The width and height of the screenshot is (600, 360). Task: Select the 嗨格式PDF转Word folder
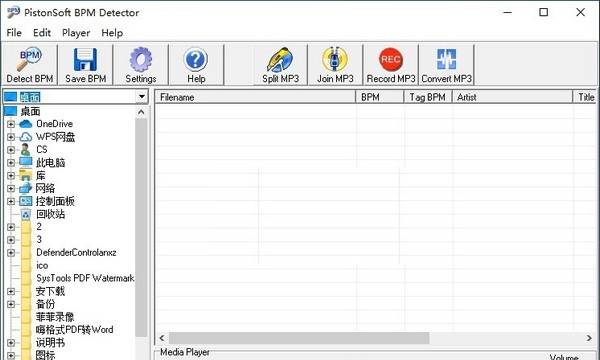(75, 329)
